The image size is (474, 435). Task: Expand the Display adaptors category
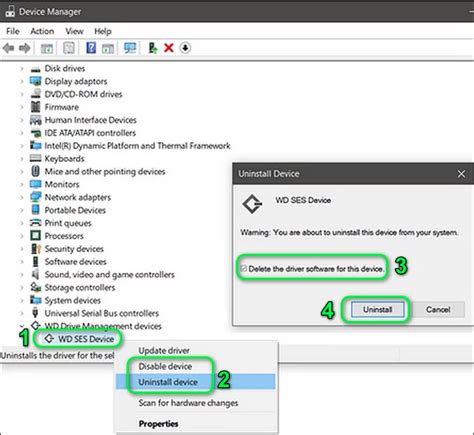coord(22,81)
